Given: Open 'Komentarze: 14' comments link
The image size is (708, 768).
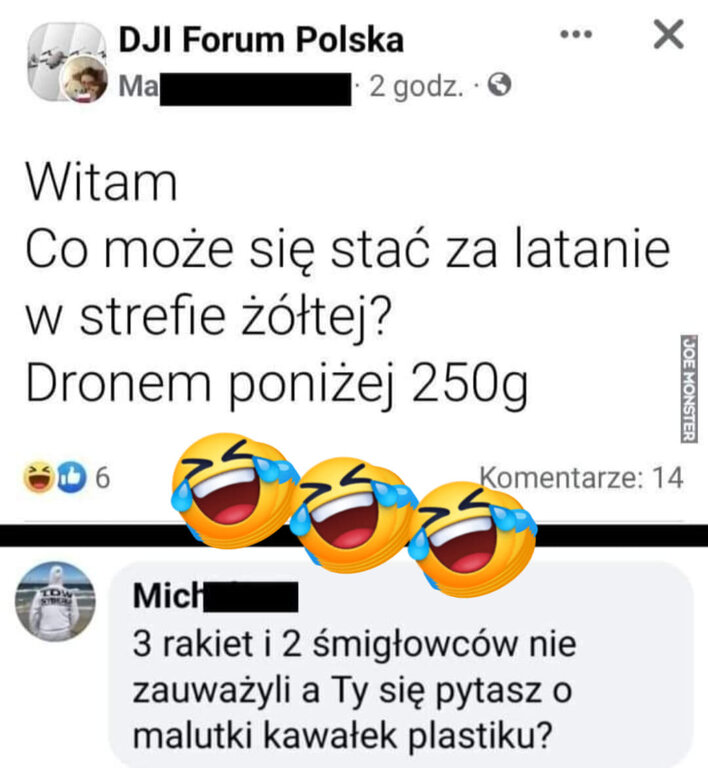Looking at the screenshot, I should point(581,478).
